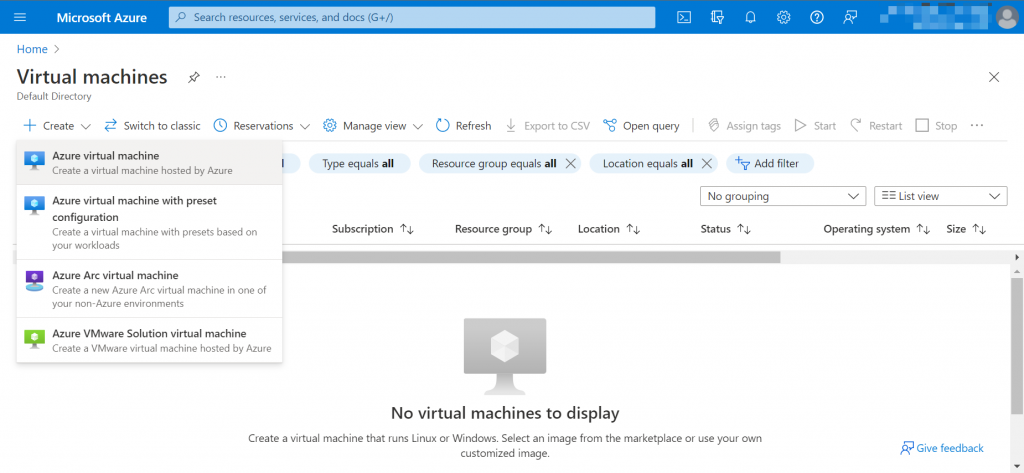
Task: Open the Directories and subscriptions filter icon
Action: (717, 18)
